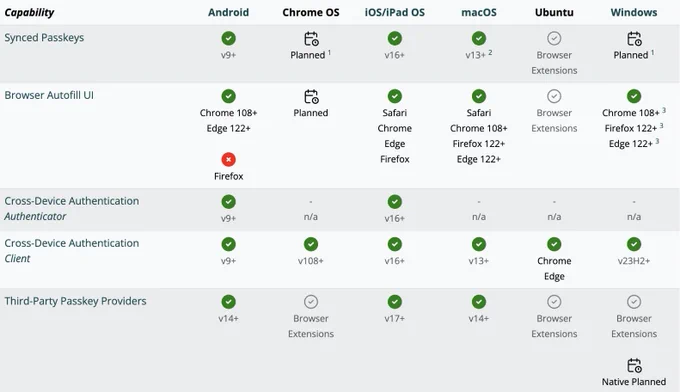Click Android green check for Synced Passkeys
This screenshot has width=680, height=392.
[x=229, y=38]
